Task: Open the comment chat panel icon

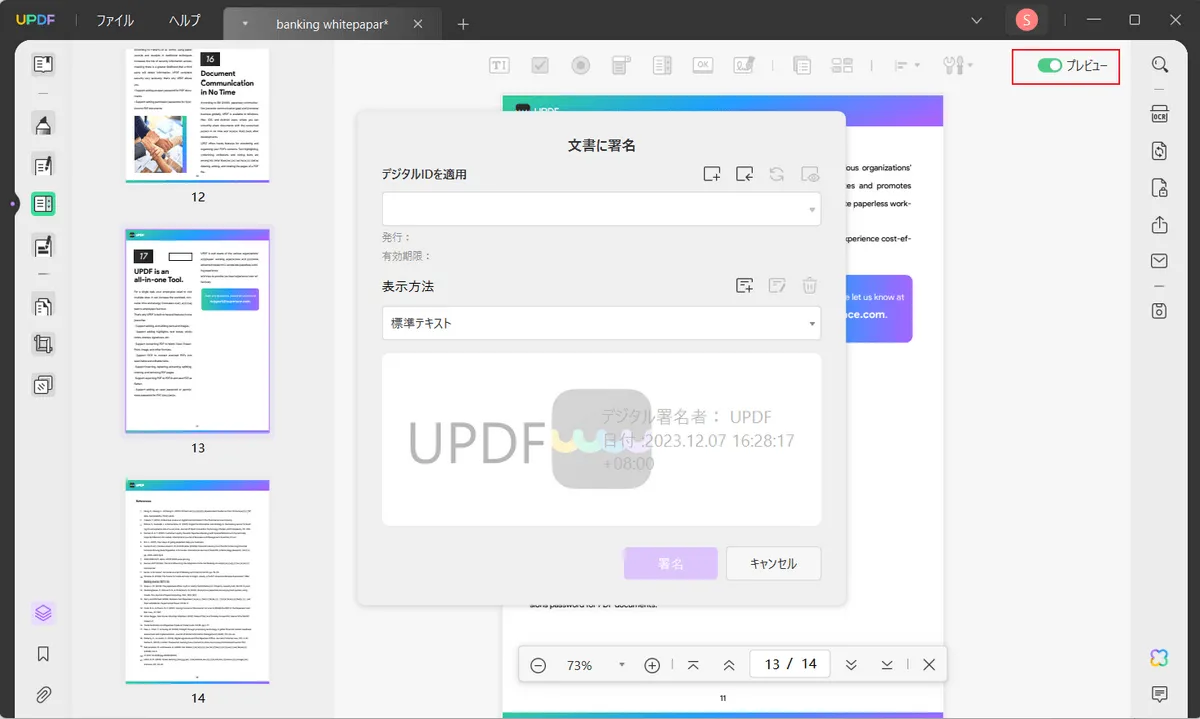Action: pyautogui.click(x=1160, y=694)
